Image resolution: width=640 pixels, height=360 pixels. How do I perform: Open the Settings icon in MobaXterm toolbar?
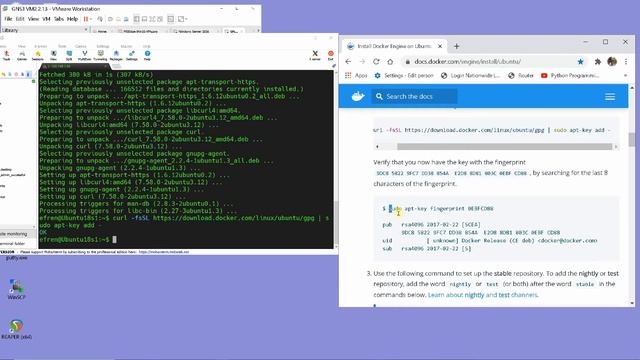coord(131,56)
